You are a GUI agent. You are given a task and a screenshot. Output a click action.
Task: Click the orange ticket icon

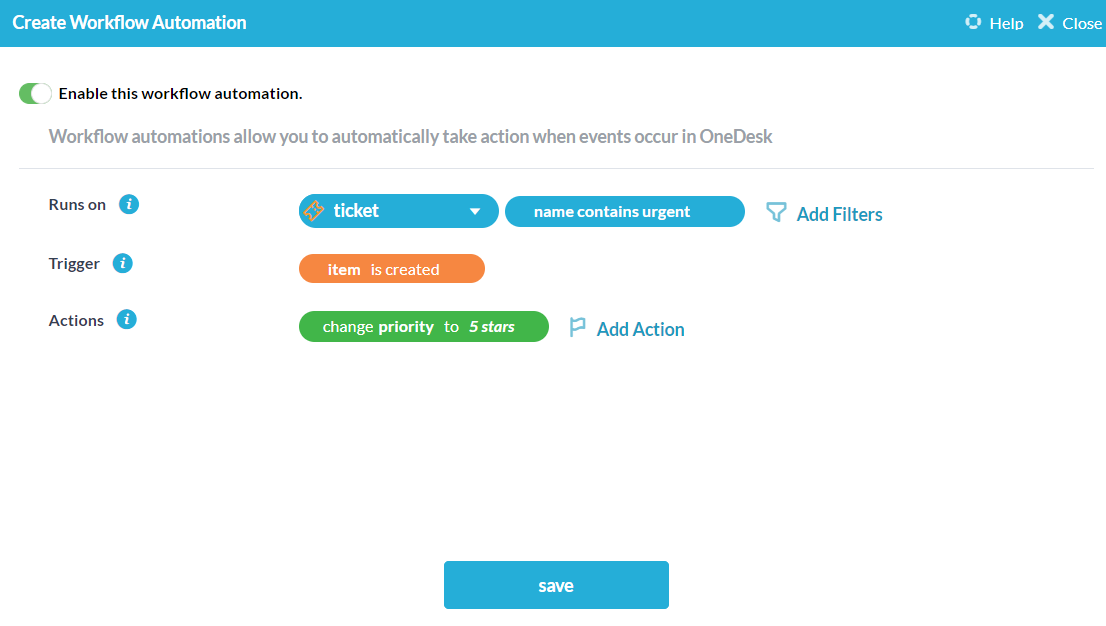(x=314, y=210)
